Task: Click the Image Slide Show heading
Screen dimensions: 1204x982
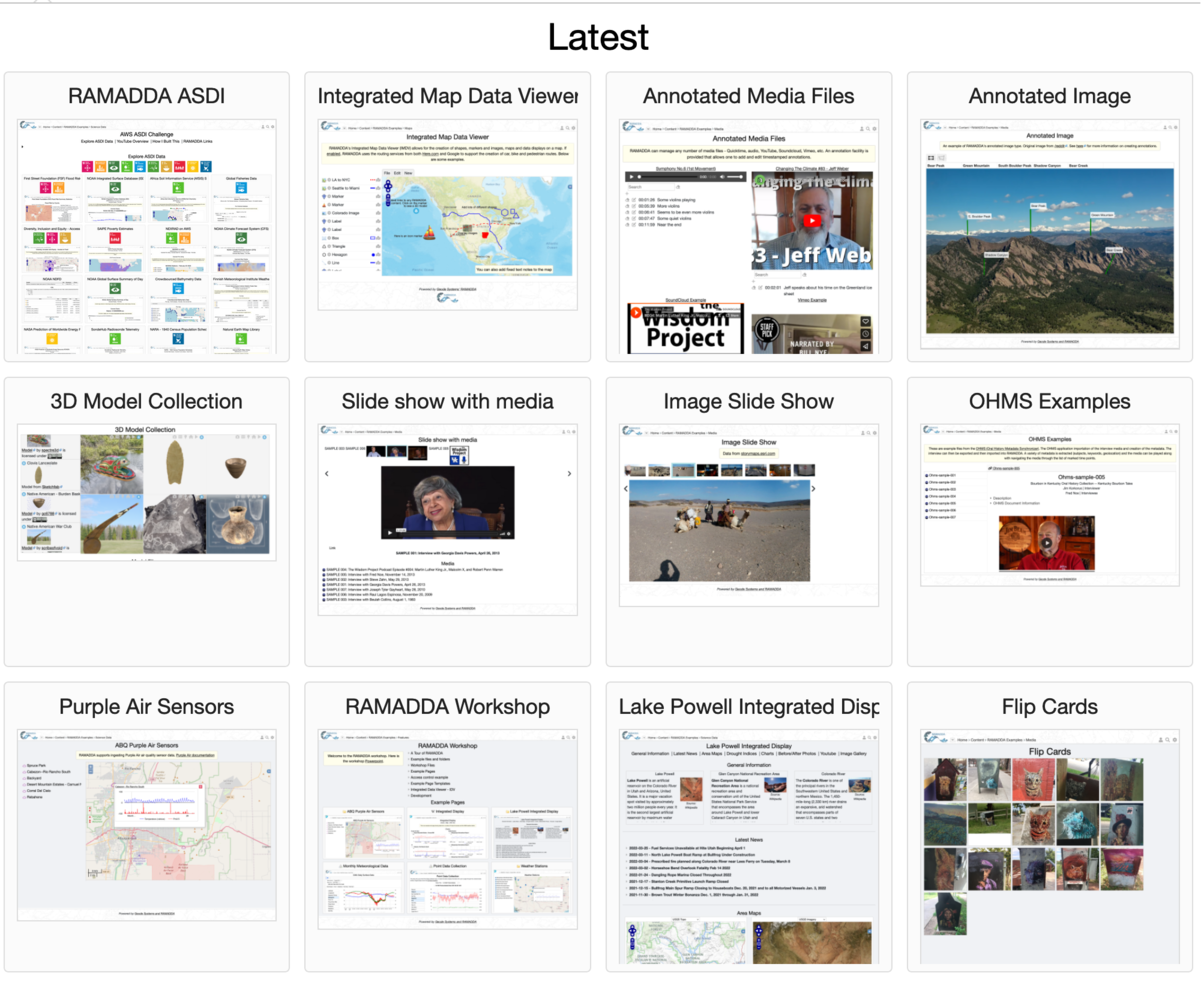Action: click(748, 401)
